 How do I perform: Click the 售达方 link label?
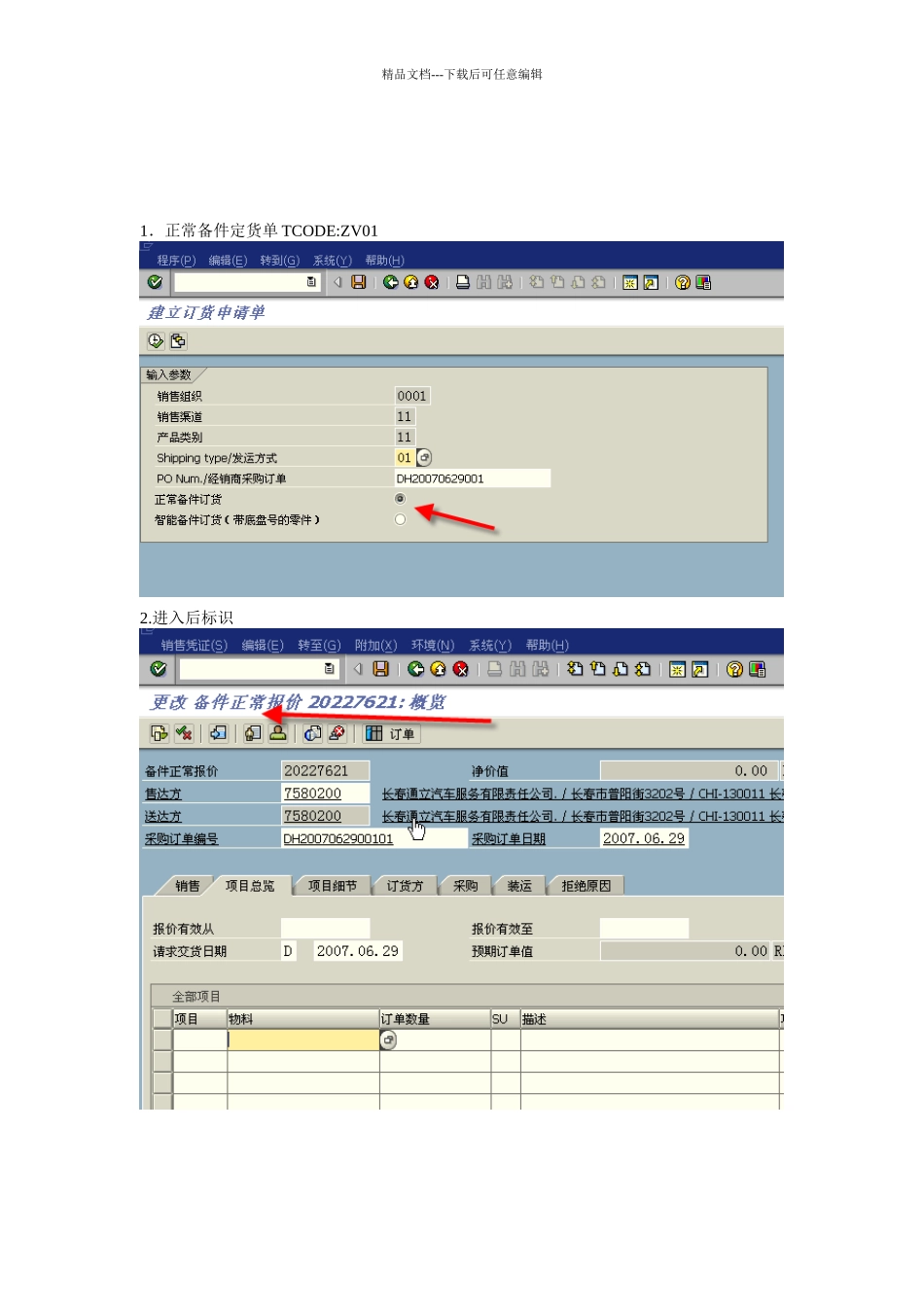click(x=163, y=795)
